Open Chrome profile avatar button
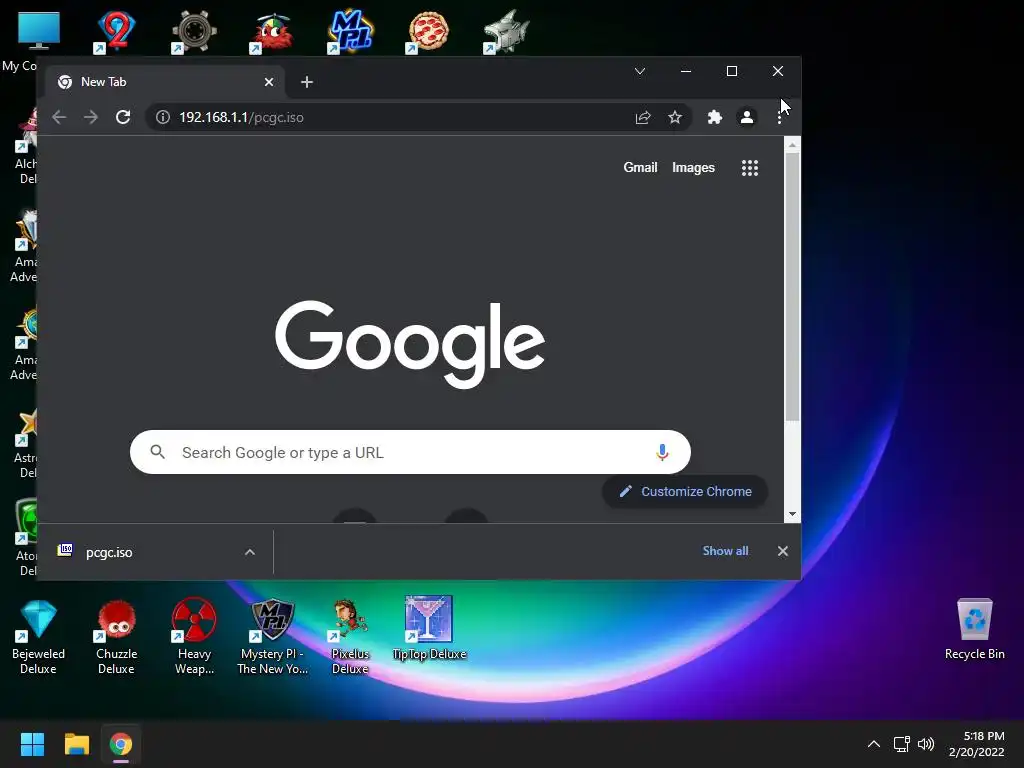Viewport: 1024px width, 768px height. [x=746, y=118]
